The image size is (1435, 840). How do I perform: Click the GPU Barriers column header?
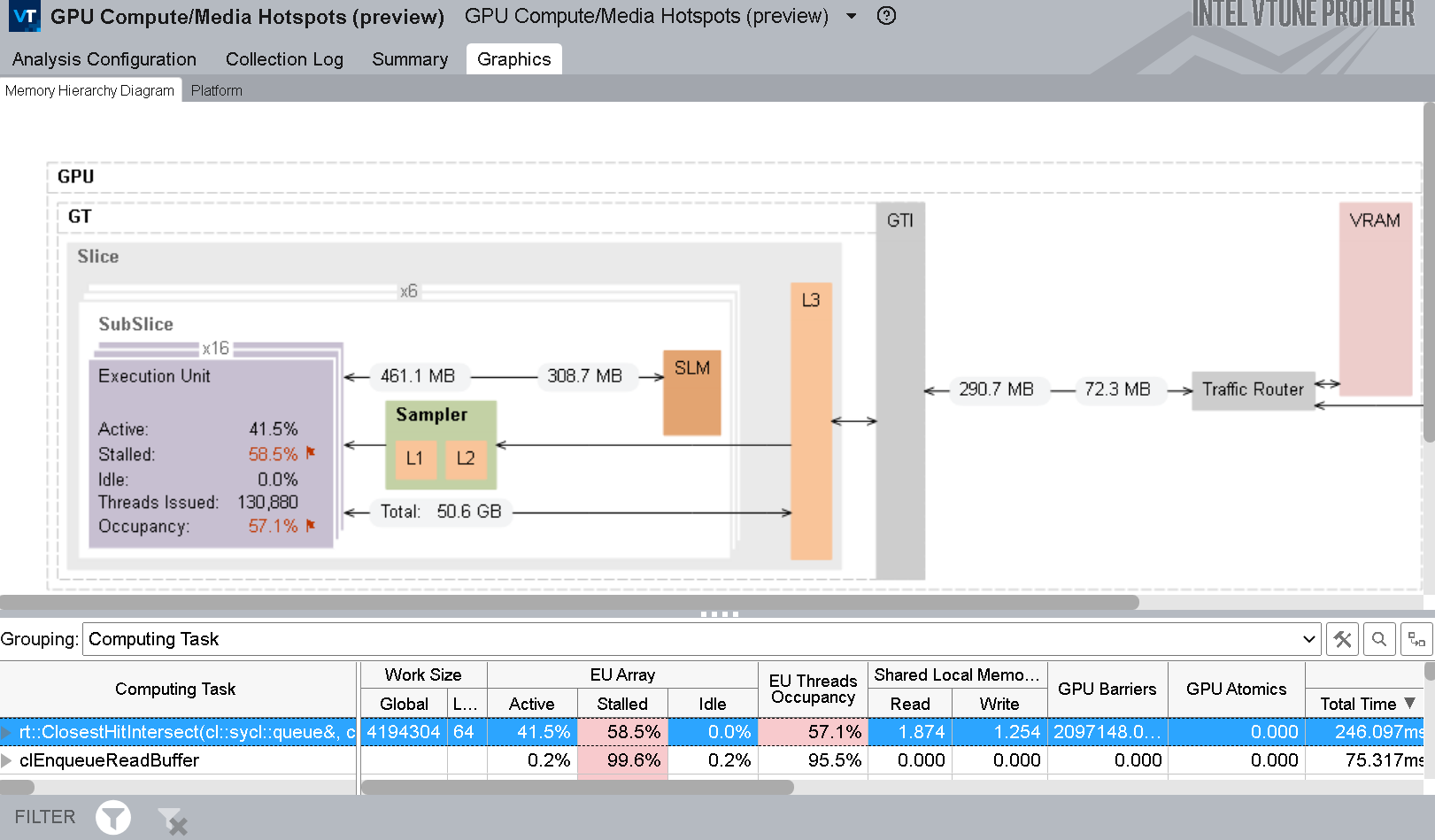click(x=1107, y=689)
